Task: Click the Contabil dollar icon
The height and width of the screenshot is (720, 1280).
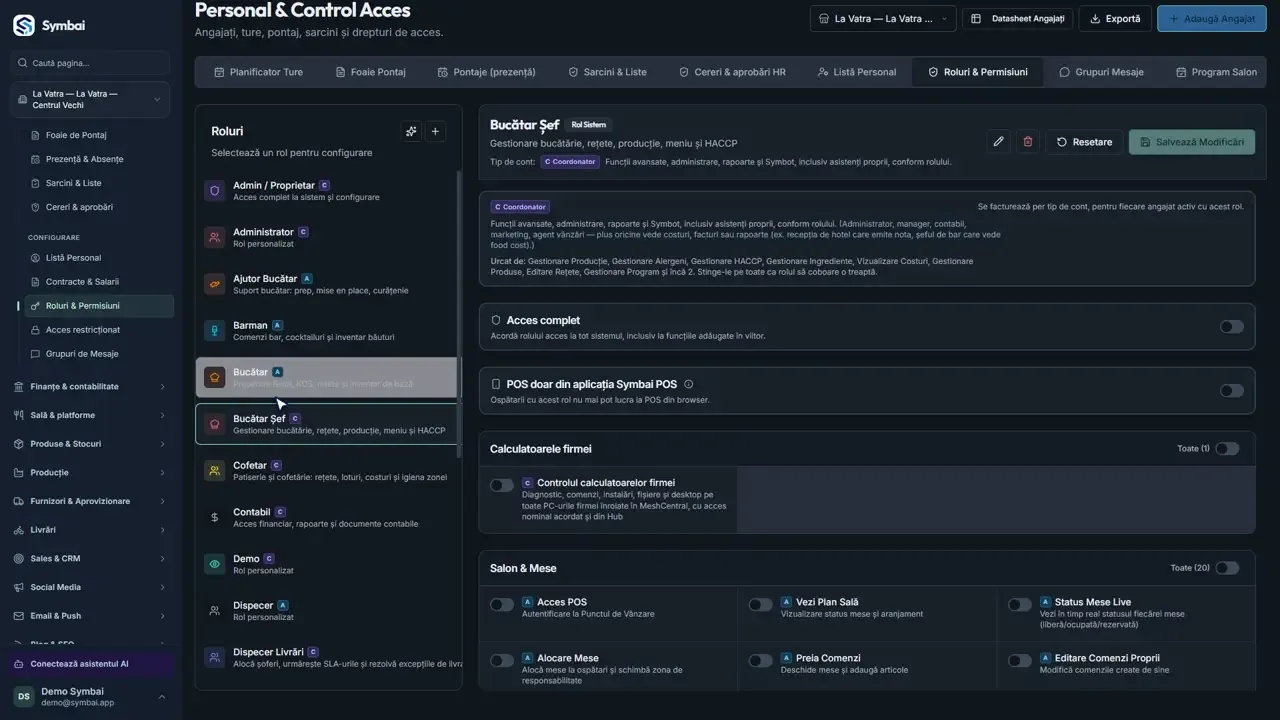Action: [214, 517]
